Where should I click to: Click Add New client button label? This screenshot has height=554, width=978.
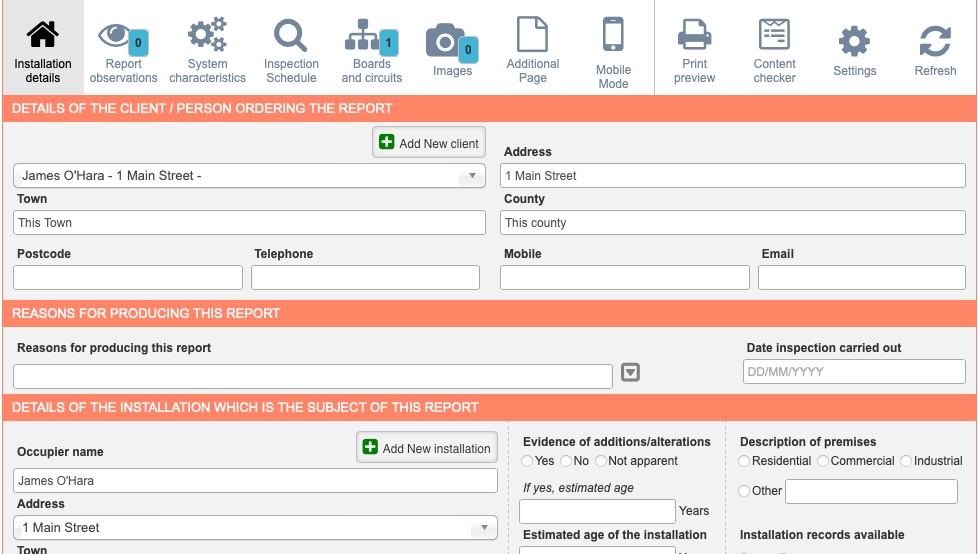point(438,143)
